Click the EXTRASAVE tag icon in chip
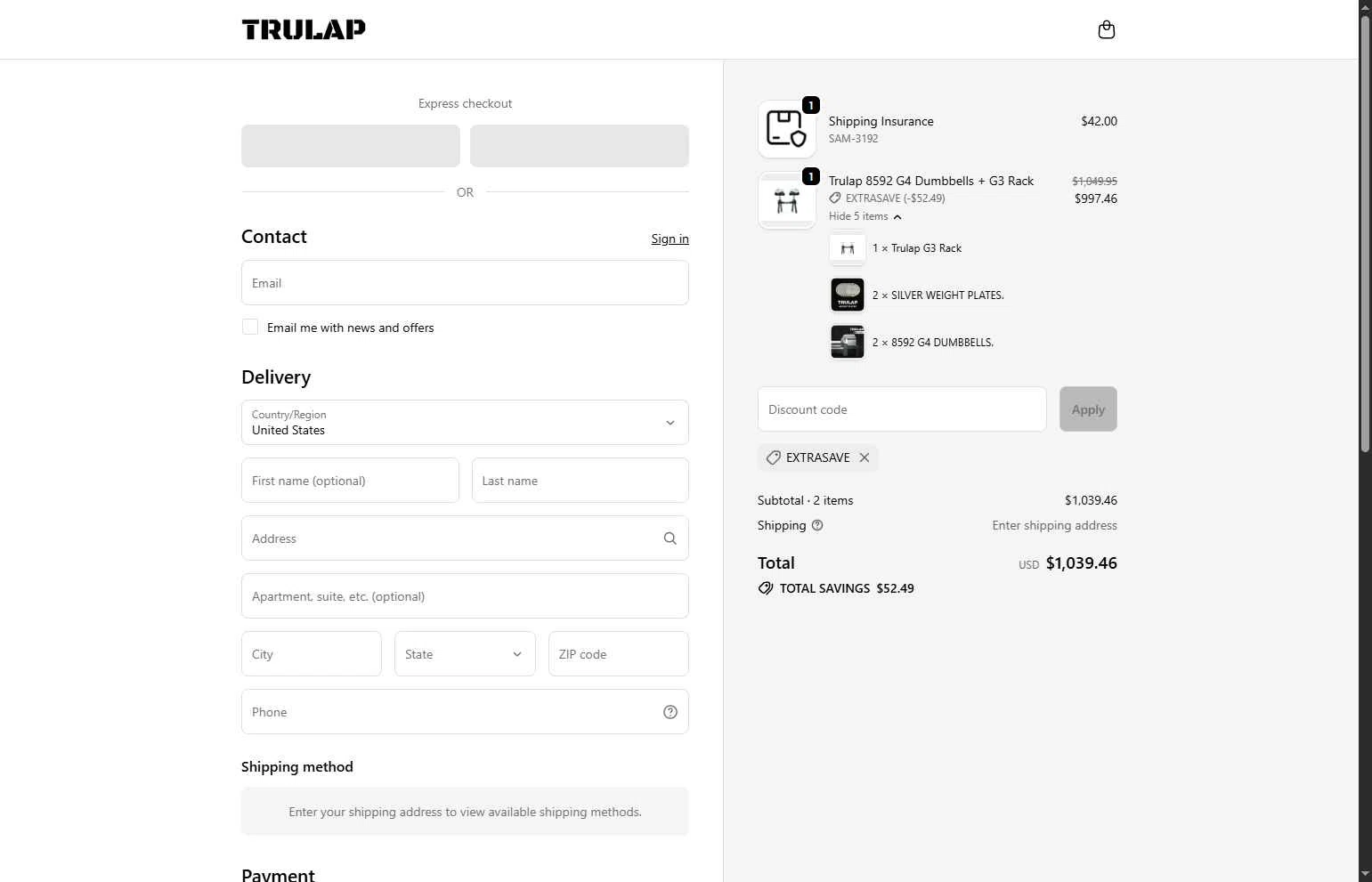This screenshot has height=882, width=1372. (774, 457)
